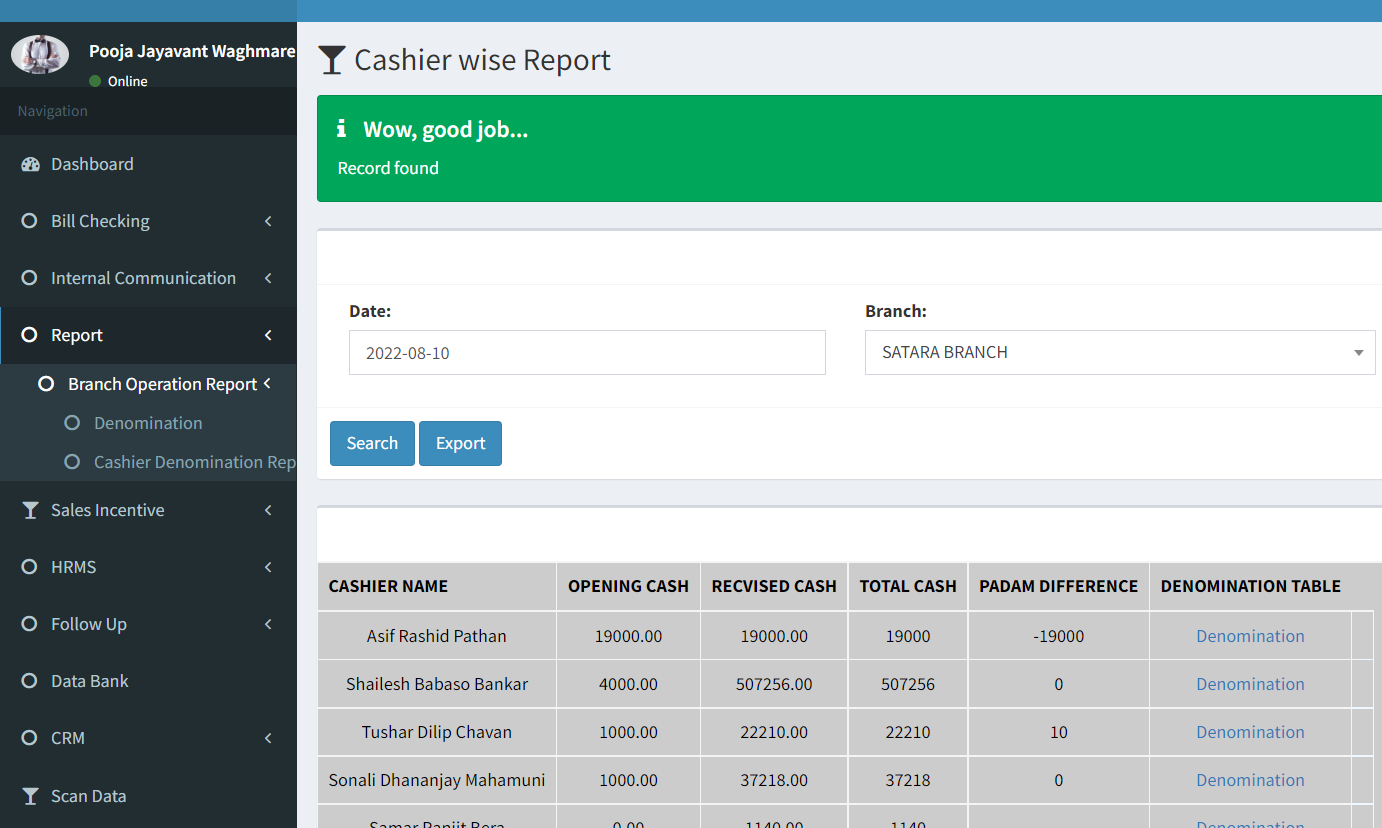This screenshot has width=1382, height=828.
Task: Open the Scan Data menu item
Action: click(148, 796)
